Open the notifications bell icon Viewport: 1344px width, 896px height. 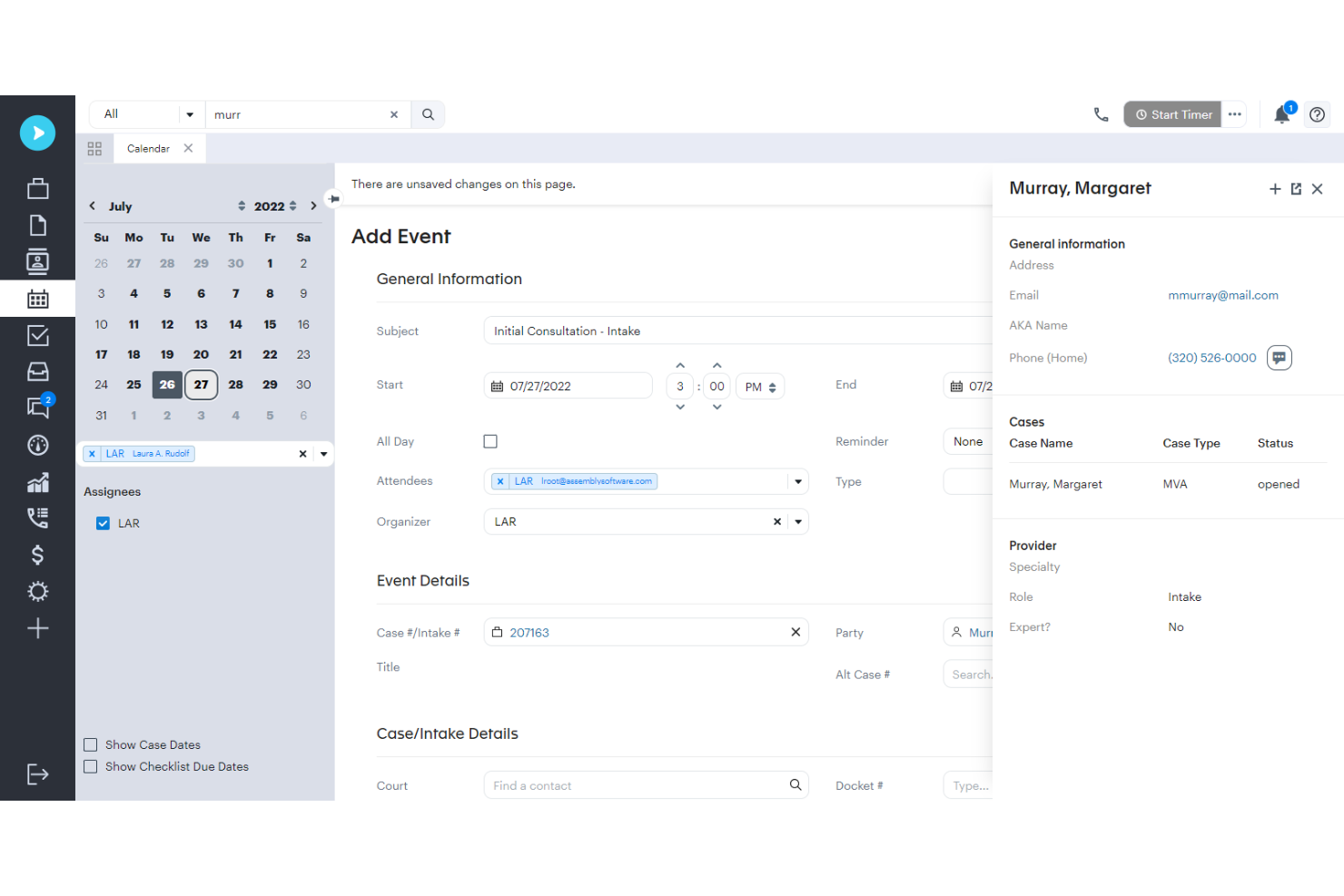pyautogui.click(x=1282, y=114)
